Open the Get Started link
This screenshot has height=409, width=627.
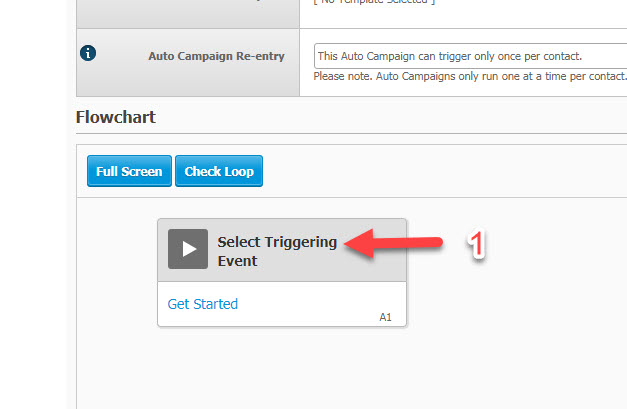(x=202, y=304)
